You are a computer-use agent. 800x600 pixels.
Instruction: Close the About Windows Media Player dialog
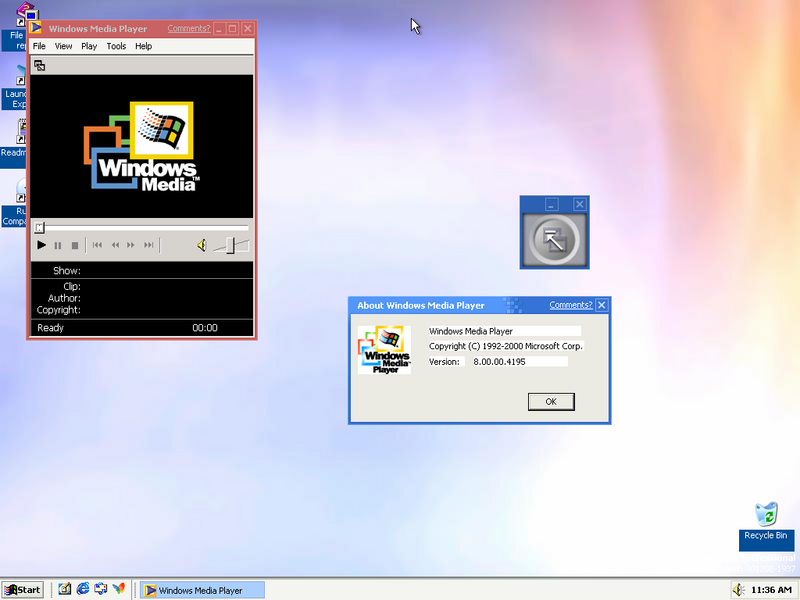point(602,305)
